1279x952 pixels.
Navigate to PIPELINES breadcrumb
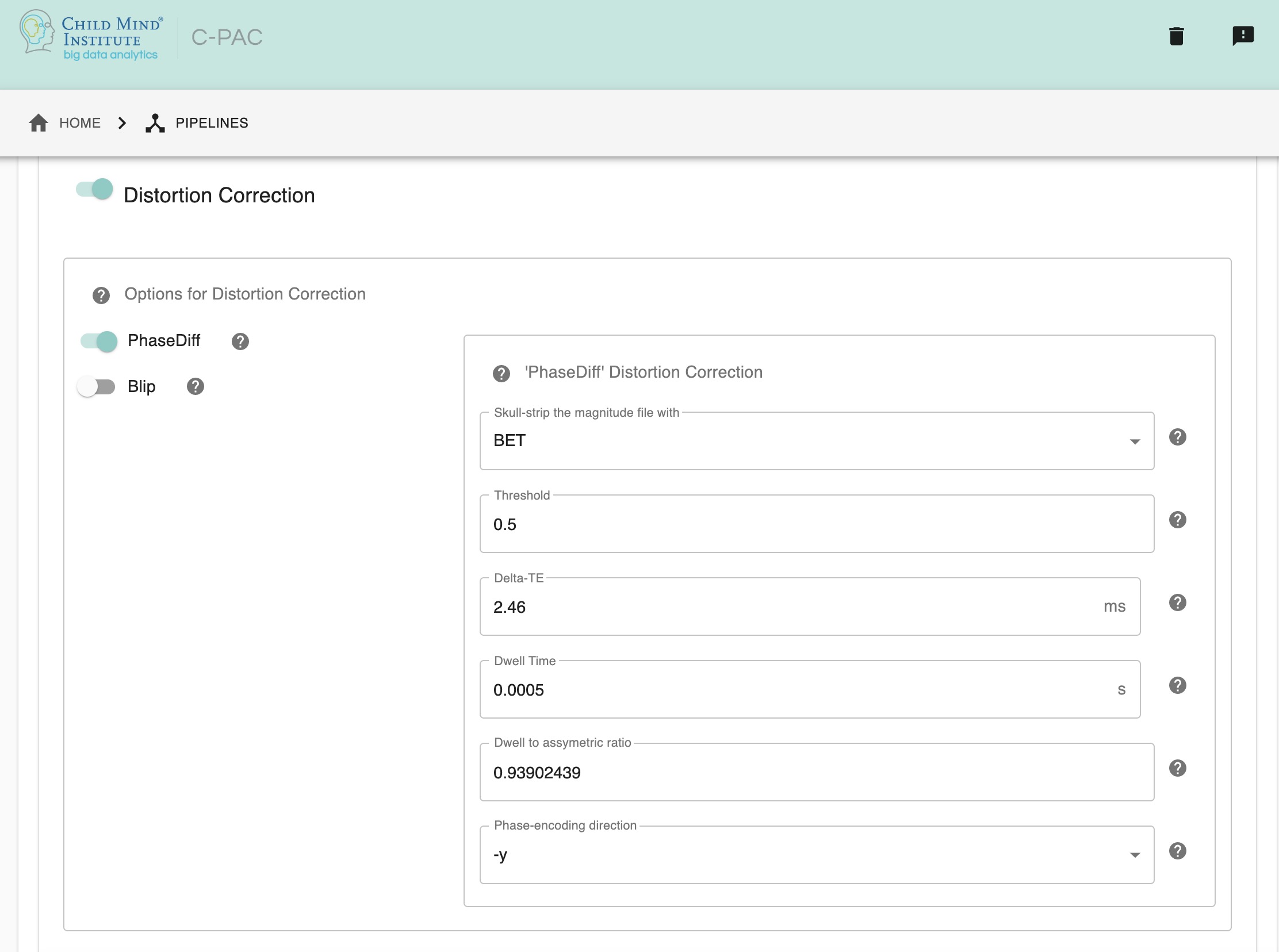212,123
